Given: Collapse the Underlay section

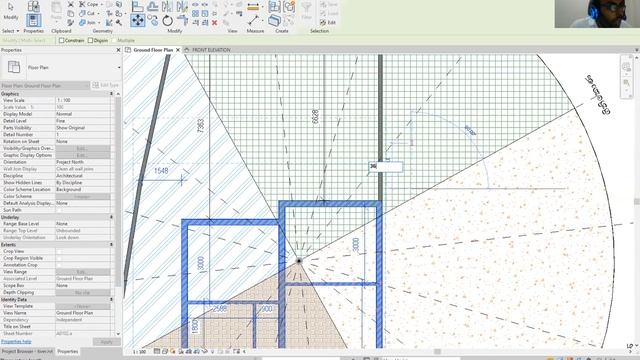Looking at the screenshot, I should [x=111, y=217].
